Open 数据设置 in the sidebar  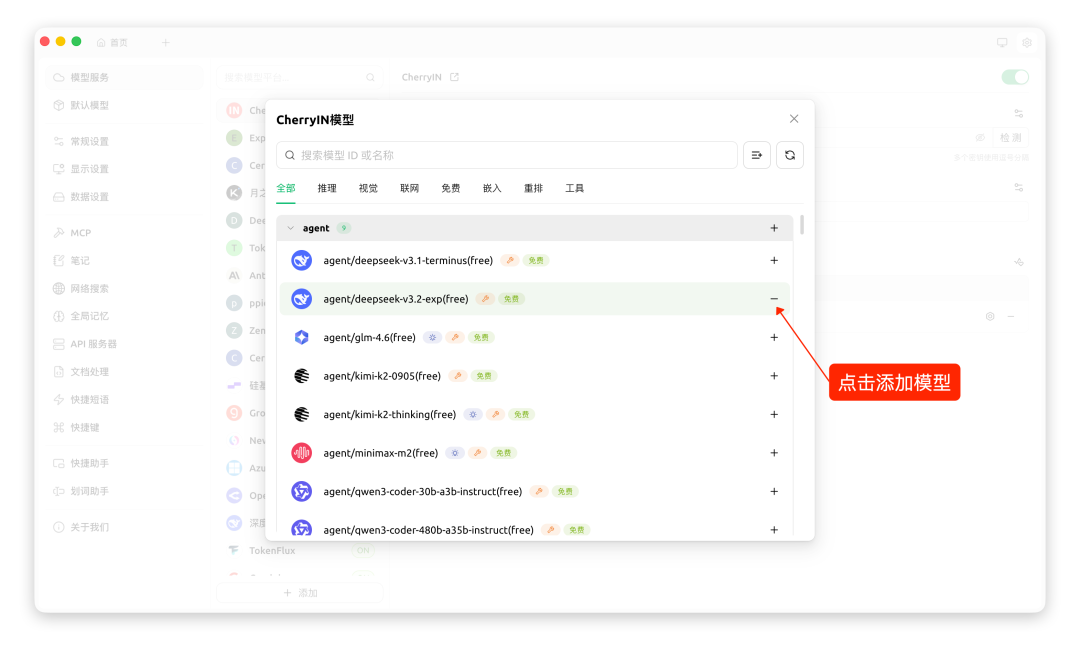[x=124, y=197]
